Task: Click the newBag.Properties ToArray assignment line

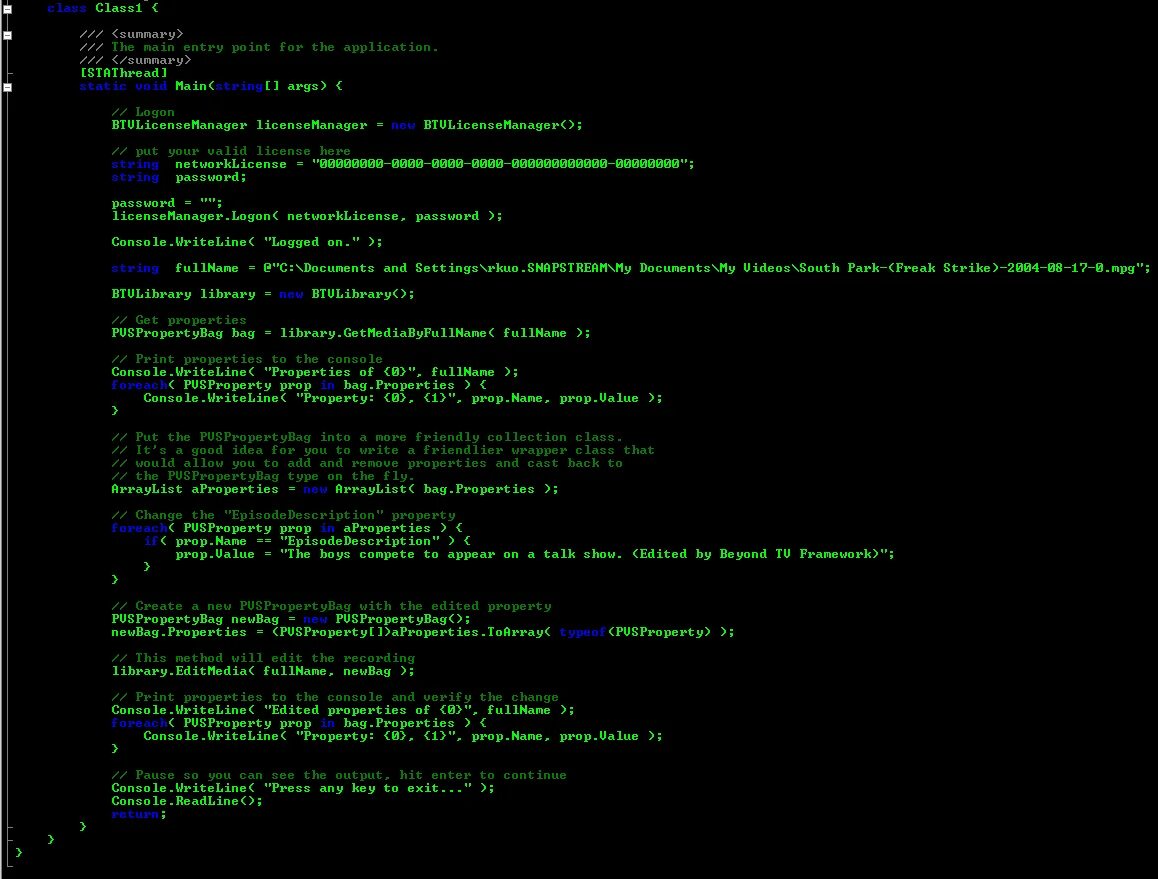Action: tap(422, 632)
